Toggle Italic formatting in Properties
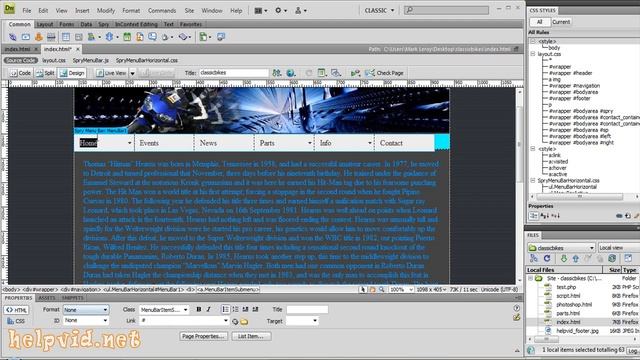Screen dimensions: 640x360 (x=209, y=309)
